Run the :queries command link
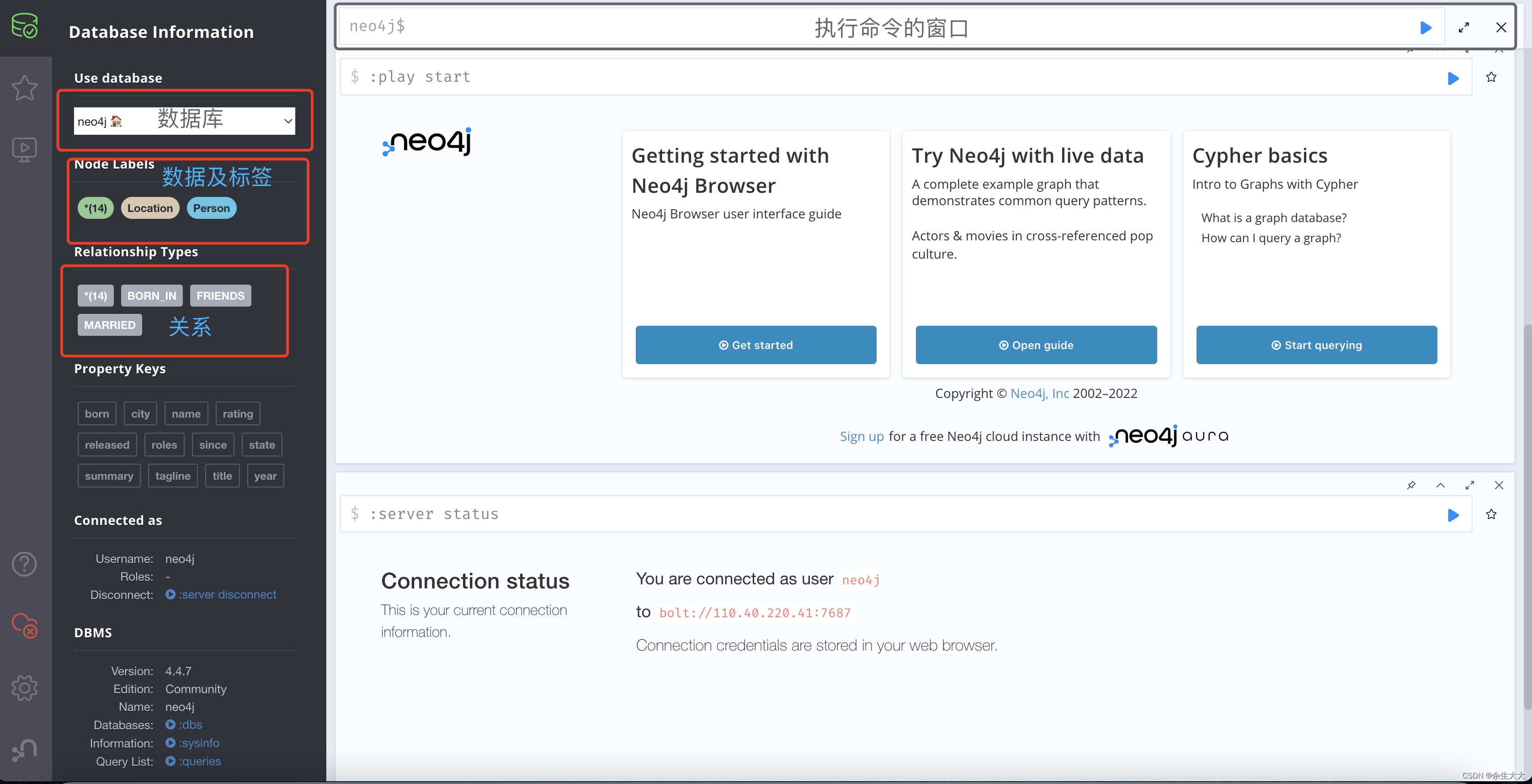This screenshot has width=1532, height=784. click(193, 762)
